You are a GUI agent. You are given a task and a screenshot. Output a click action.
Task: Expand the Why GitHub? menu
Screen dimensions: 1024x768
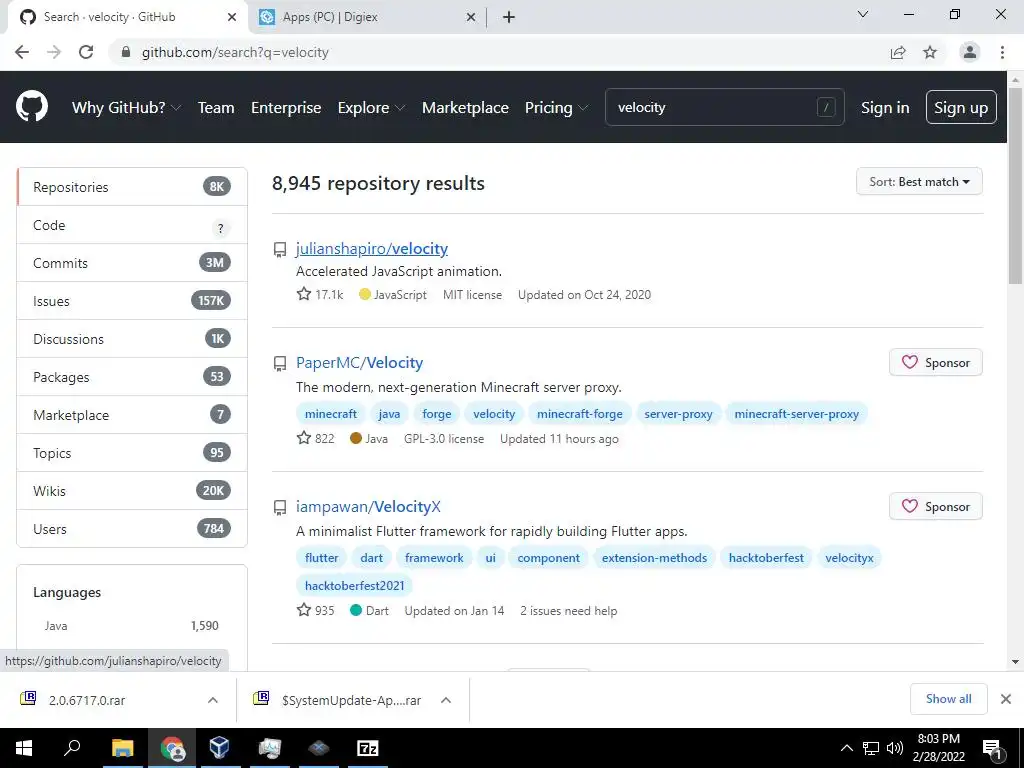126,107
